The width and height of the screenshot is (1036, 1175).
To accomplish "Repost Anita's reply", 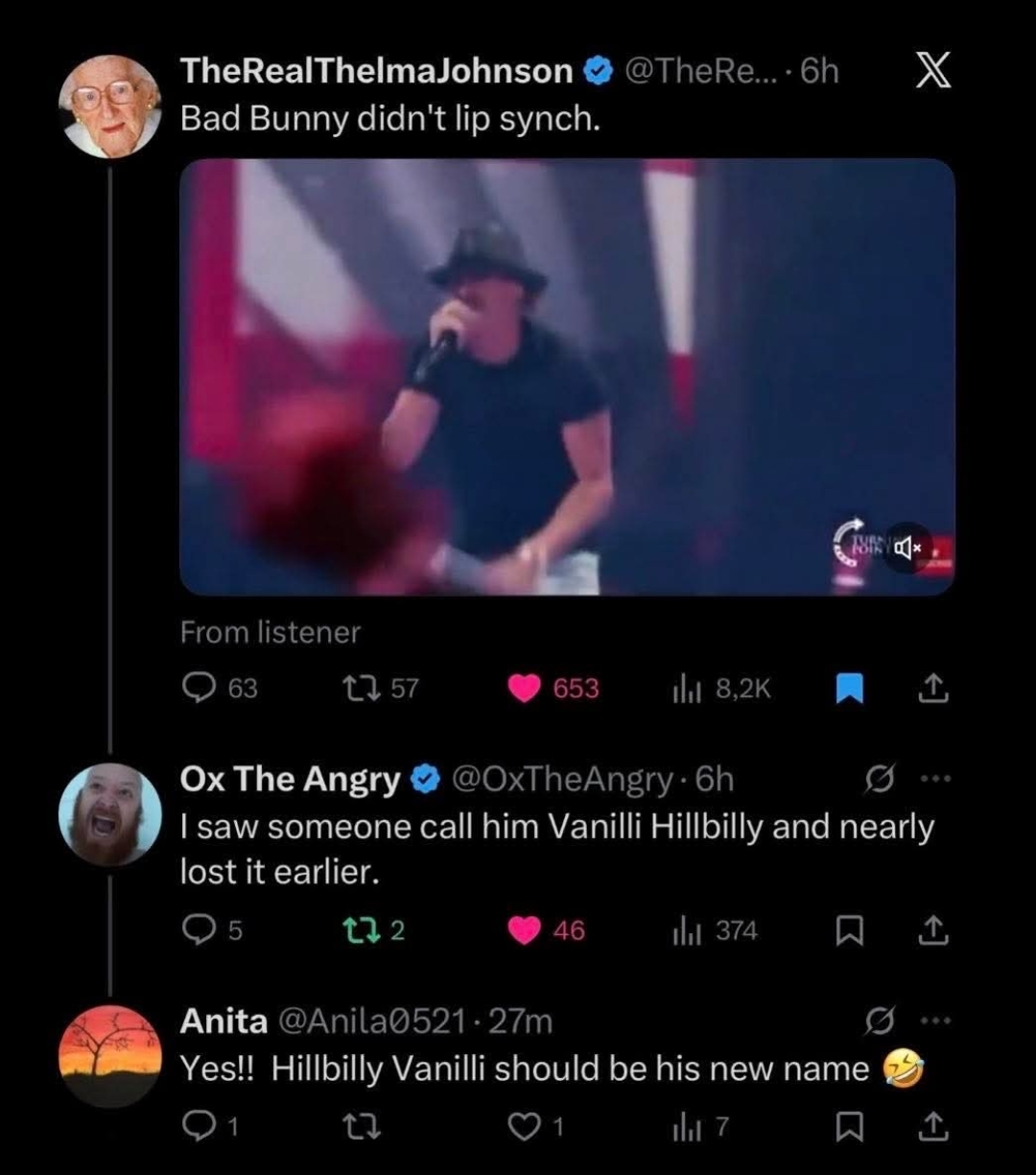I will click(364, 1126).
